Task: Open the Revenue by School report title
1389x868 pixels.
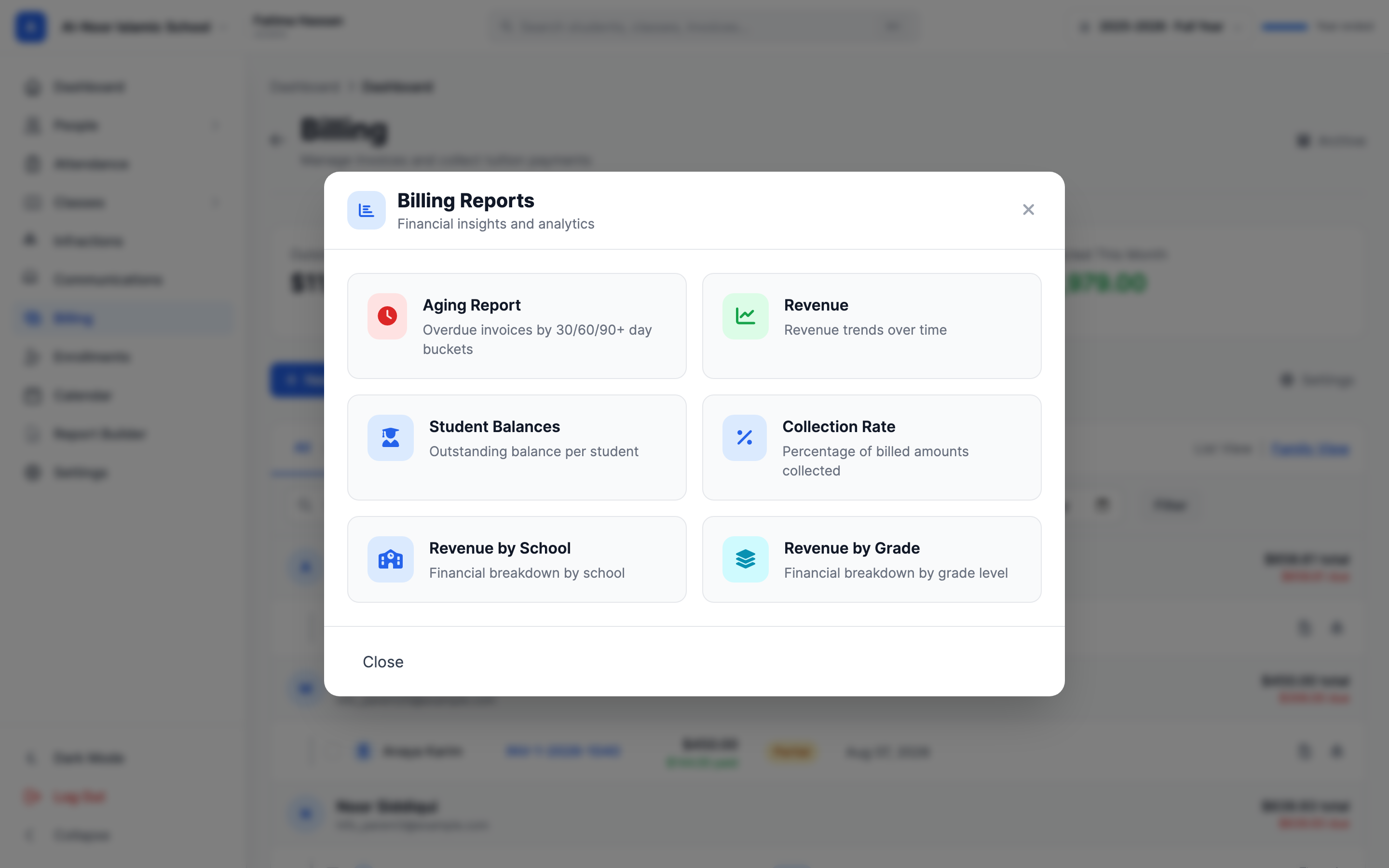Action: pyautogui.click(x=499, y=548)
